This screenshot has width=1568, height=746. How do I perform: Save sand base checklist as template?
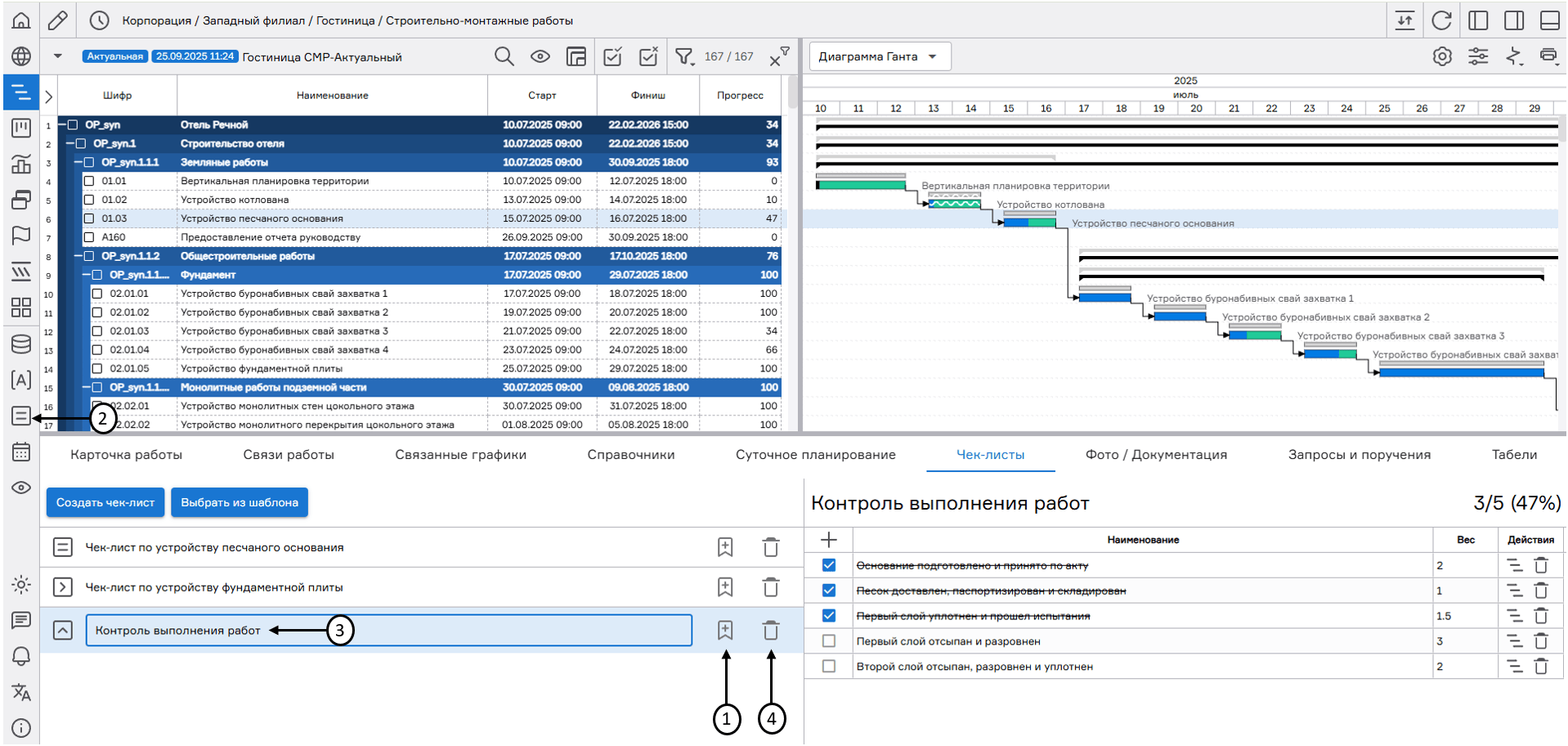click(x=725, y=547)
